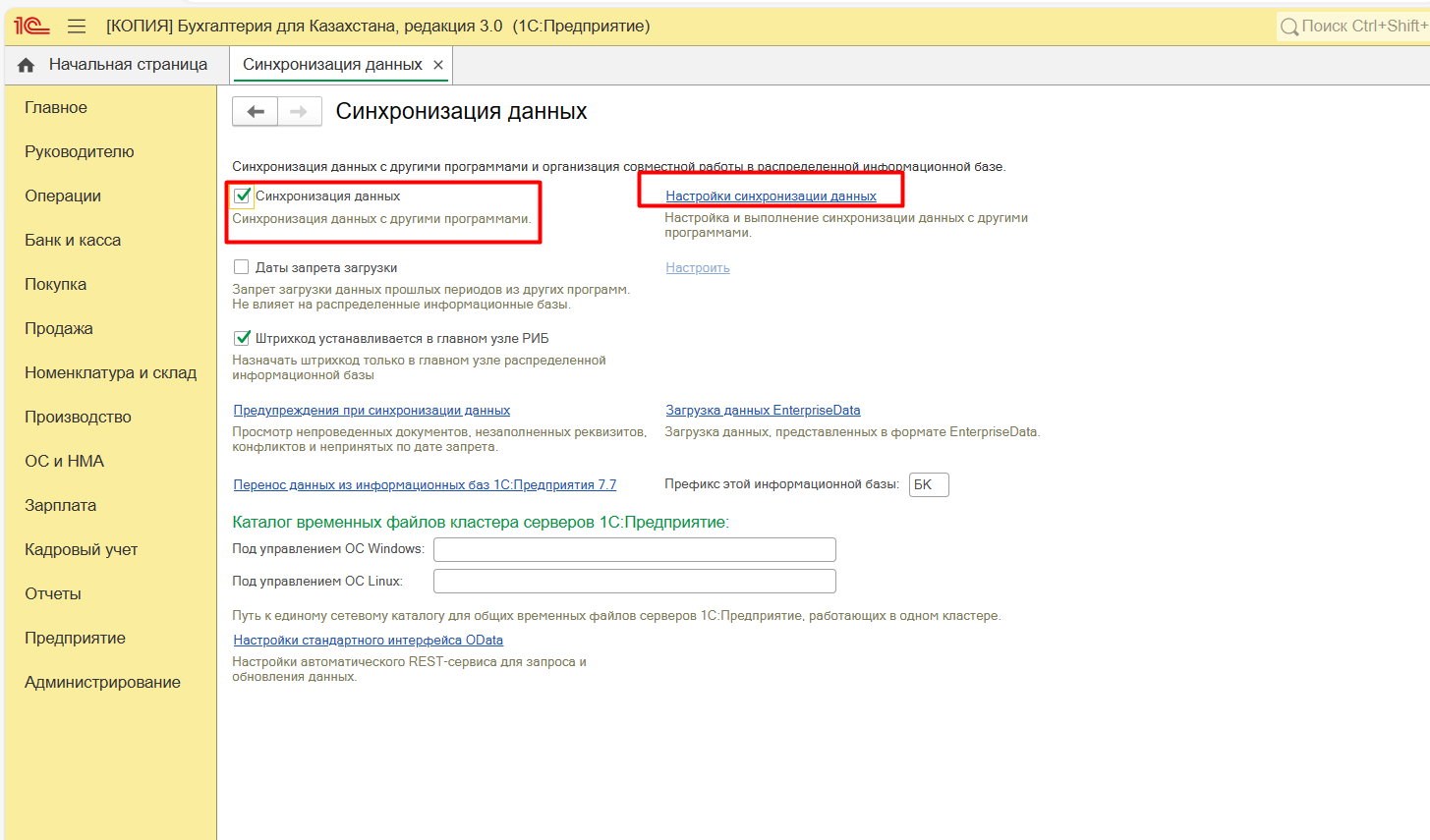The width and height of the screenshot is (1430, 840).
Task: Go forward using the right arrow
Action: (299, 112)
